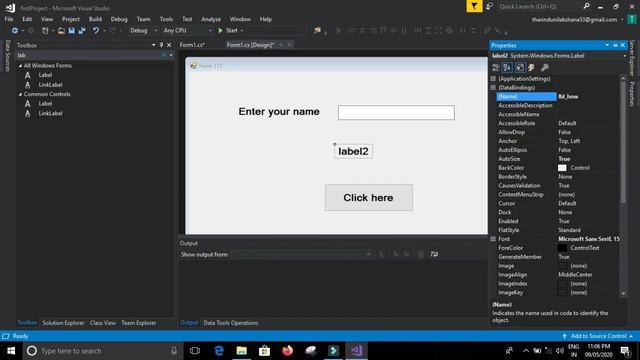The width and height of the screenshot is (640, 360).
Task: Open the File menu
Action: pos(9,19)
